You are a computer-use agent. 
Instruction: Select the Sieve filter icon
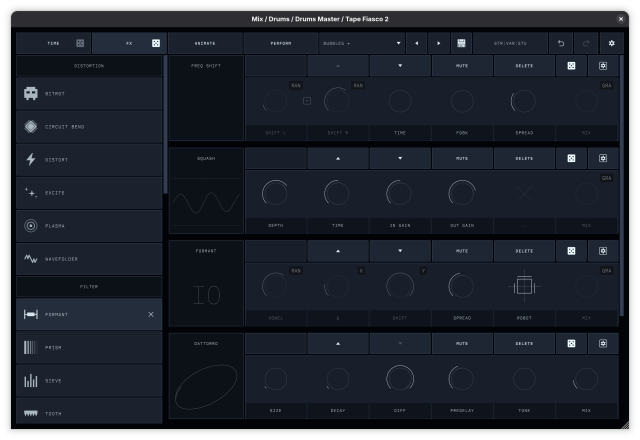[x=31, y=380]
